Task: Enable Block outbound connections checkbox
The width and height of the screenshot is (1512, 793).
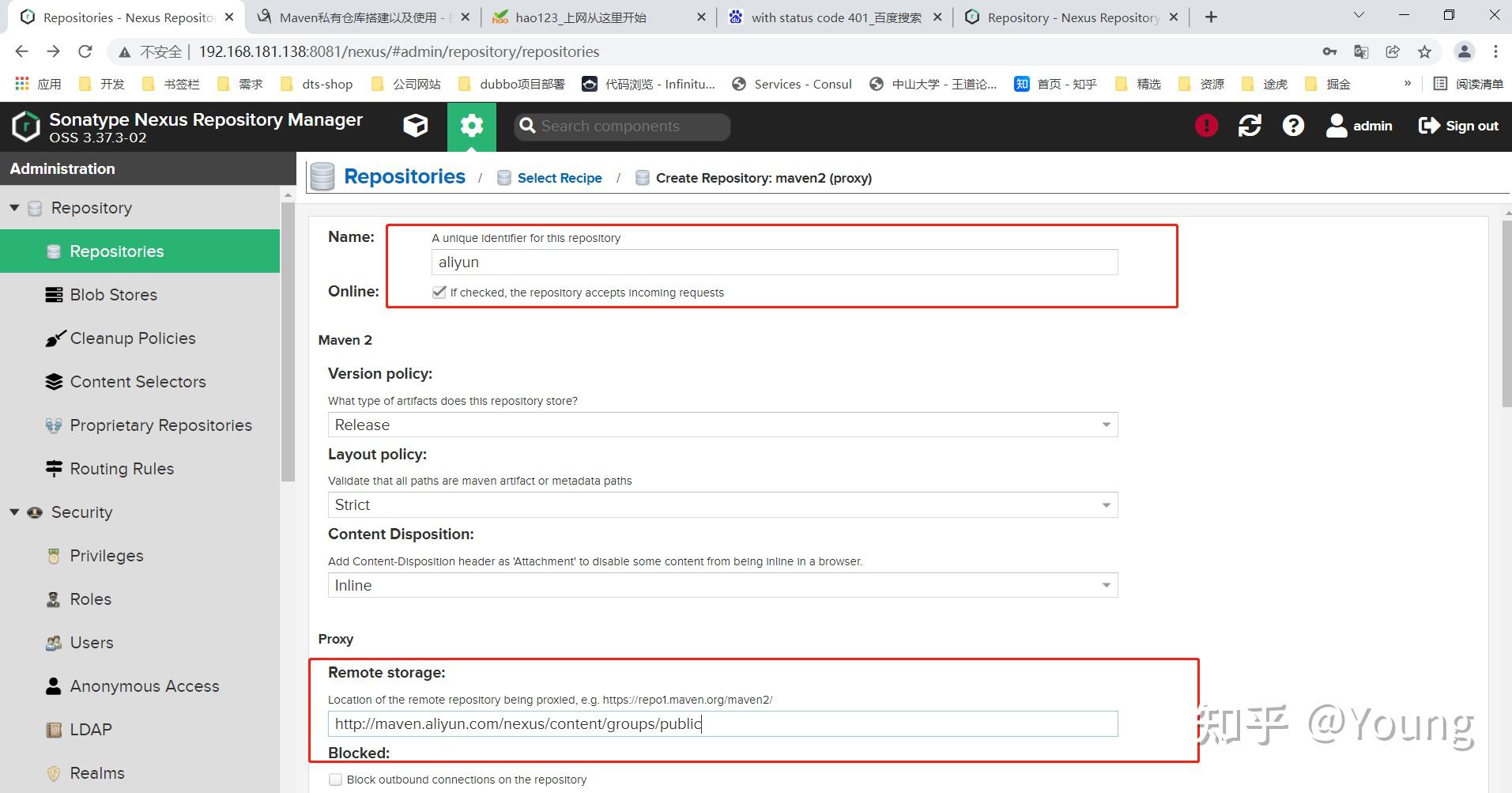Action: click(336, 780)
